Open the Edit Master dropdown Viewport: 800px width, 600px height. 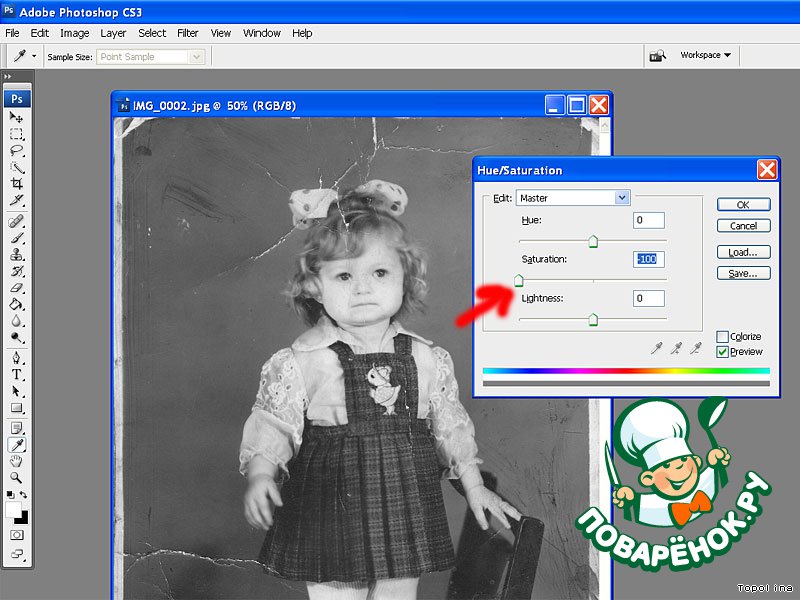622,198
